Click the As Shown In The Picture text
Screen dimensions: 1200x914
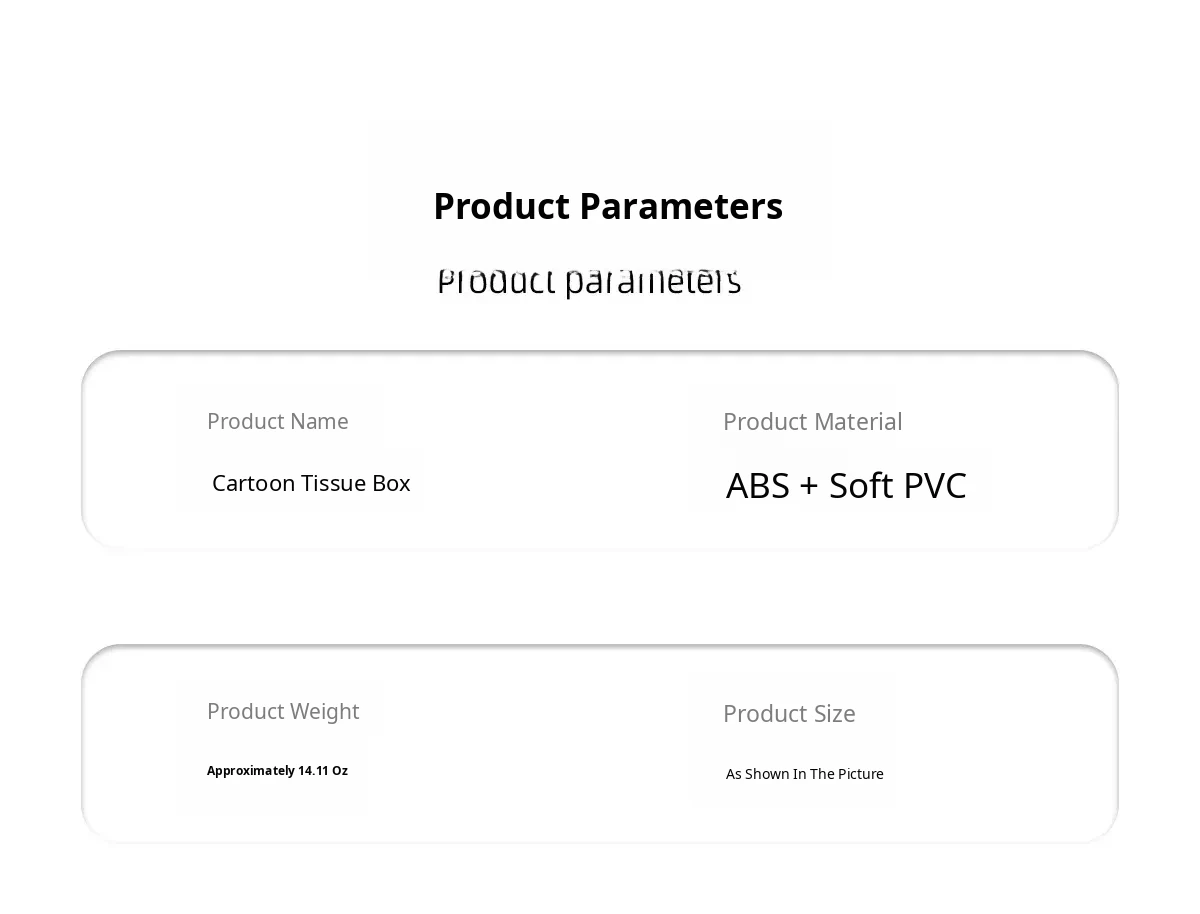[x=804, y=774]
